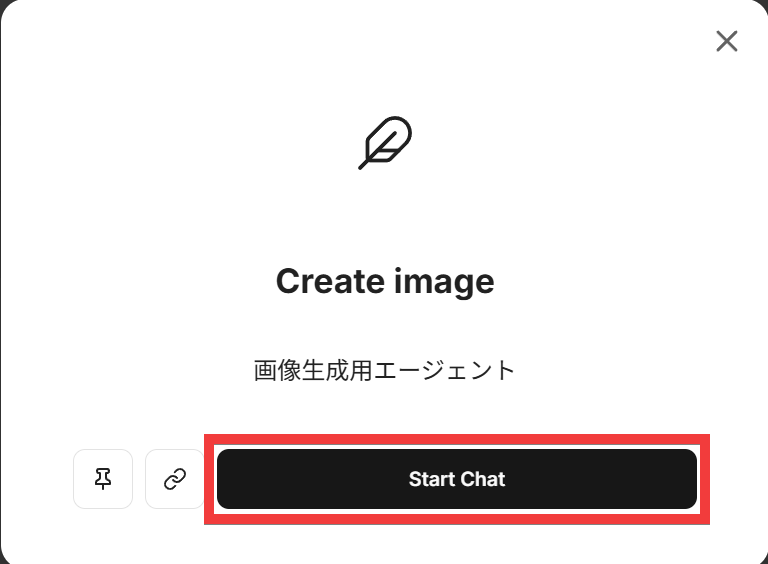Viewport: 768px width, 564px height.
Task: Copy the agent share link
Action: [175, 479]
